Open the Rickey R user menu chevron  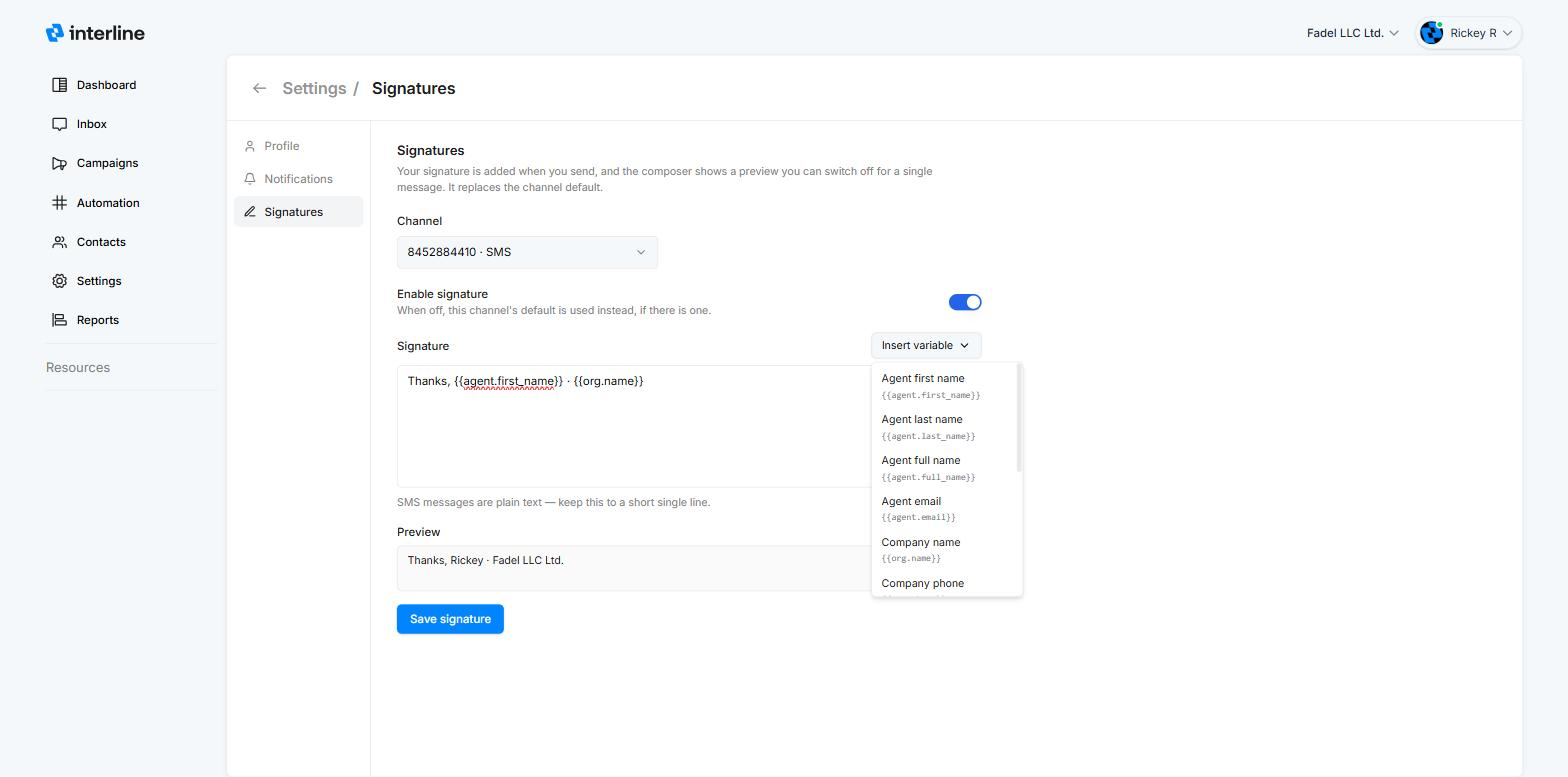pos(1508,33)
